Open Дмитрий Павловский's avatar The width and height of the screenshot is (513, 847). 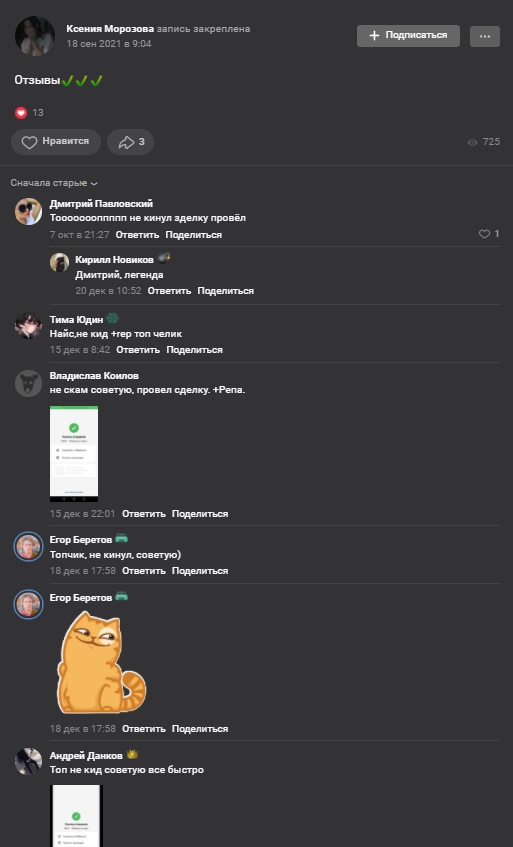point(29,211)
